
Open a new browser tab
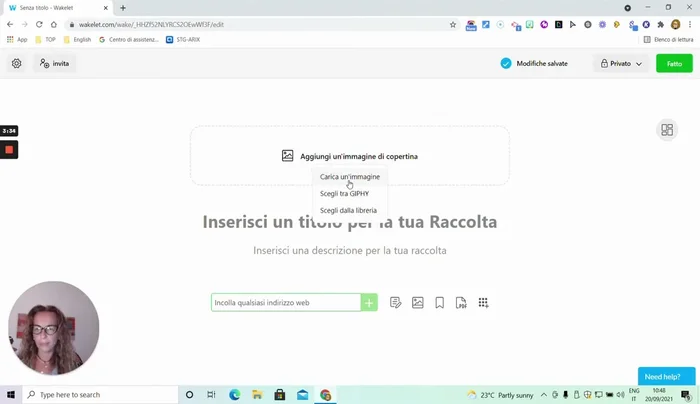[123, 8]
